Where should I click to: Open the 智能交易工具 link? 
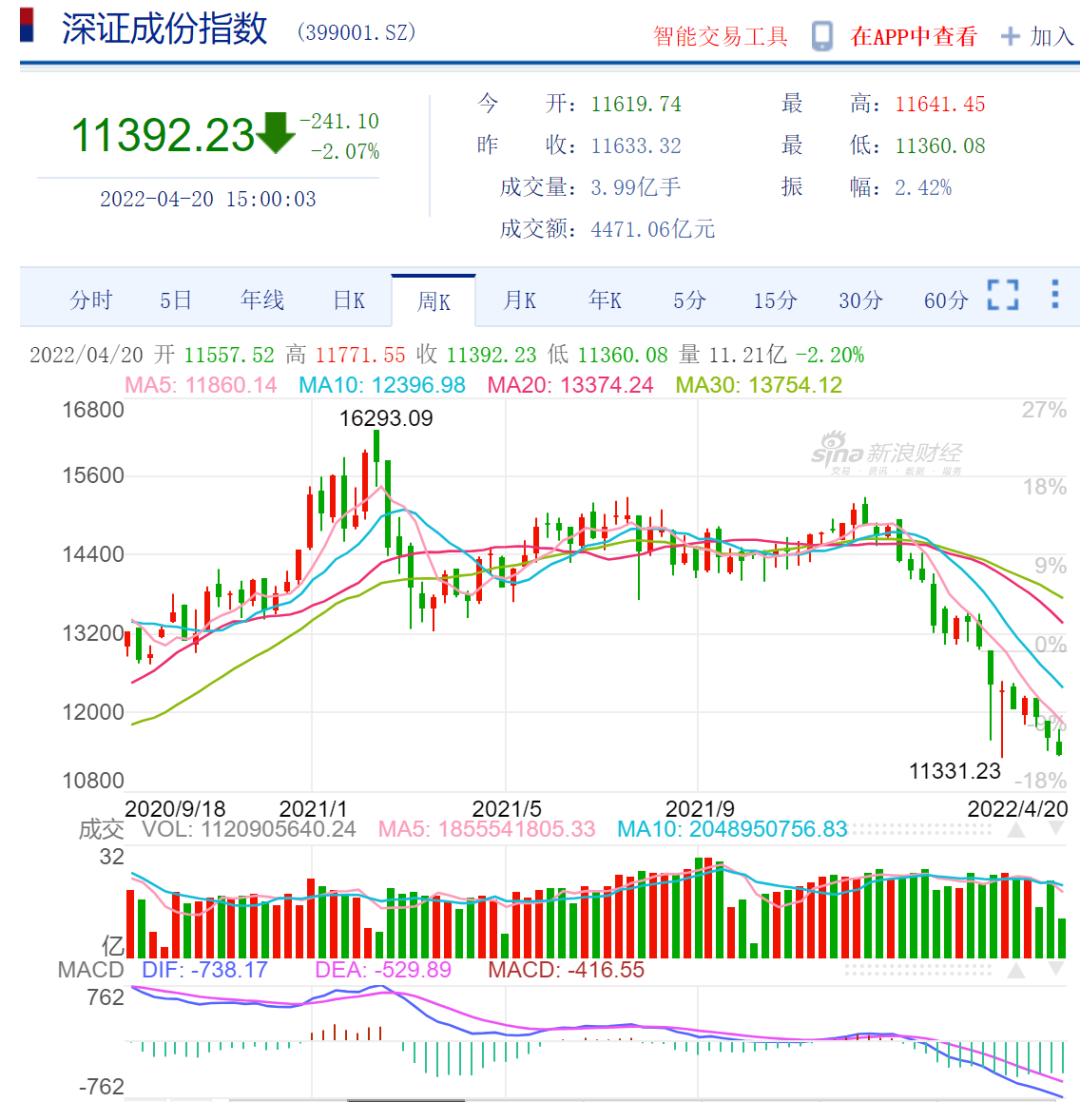tap(720, 37)
